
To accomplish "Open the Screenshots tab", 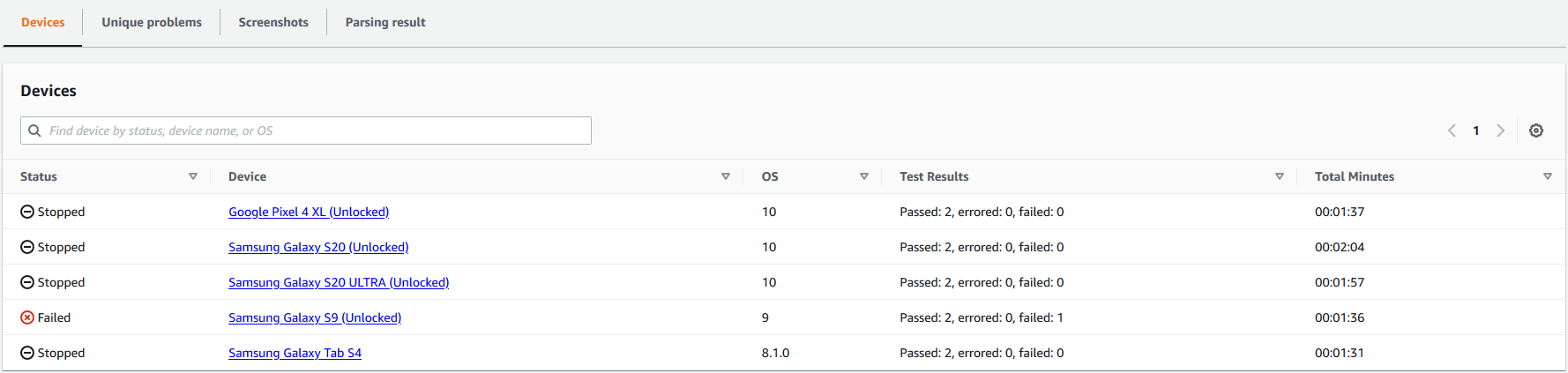I will coord(273,22).
